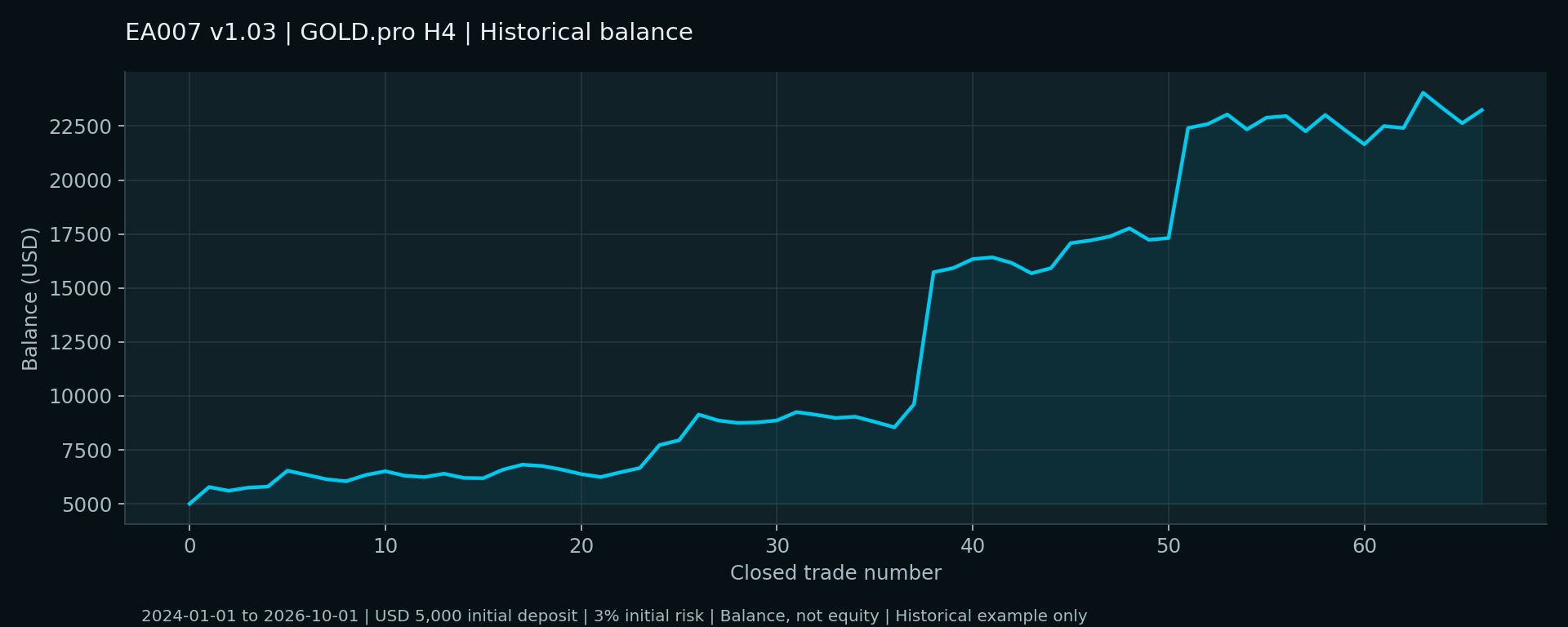The image size is (1568, 627).
Task: Select the y-axis tick label "22500"
Action: (x=81, y=127)
